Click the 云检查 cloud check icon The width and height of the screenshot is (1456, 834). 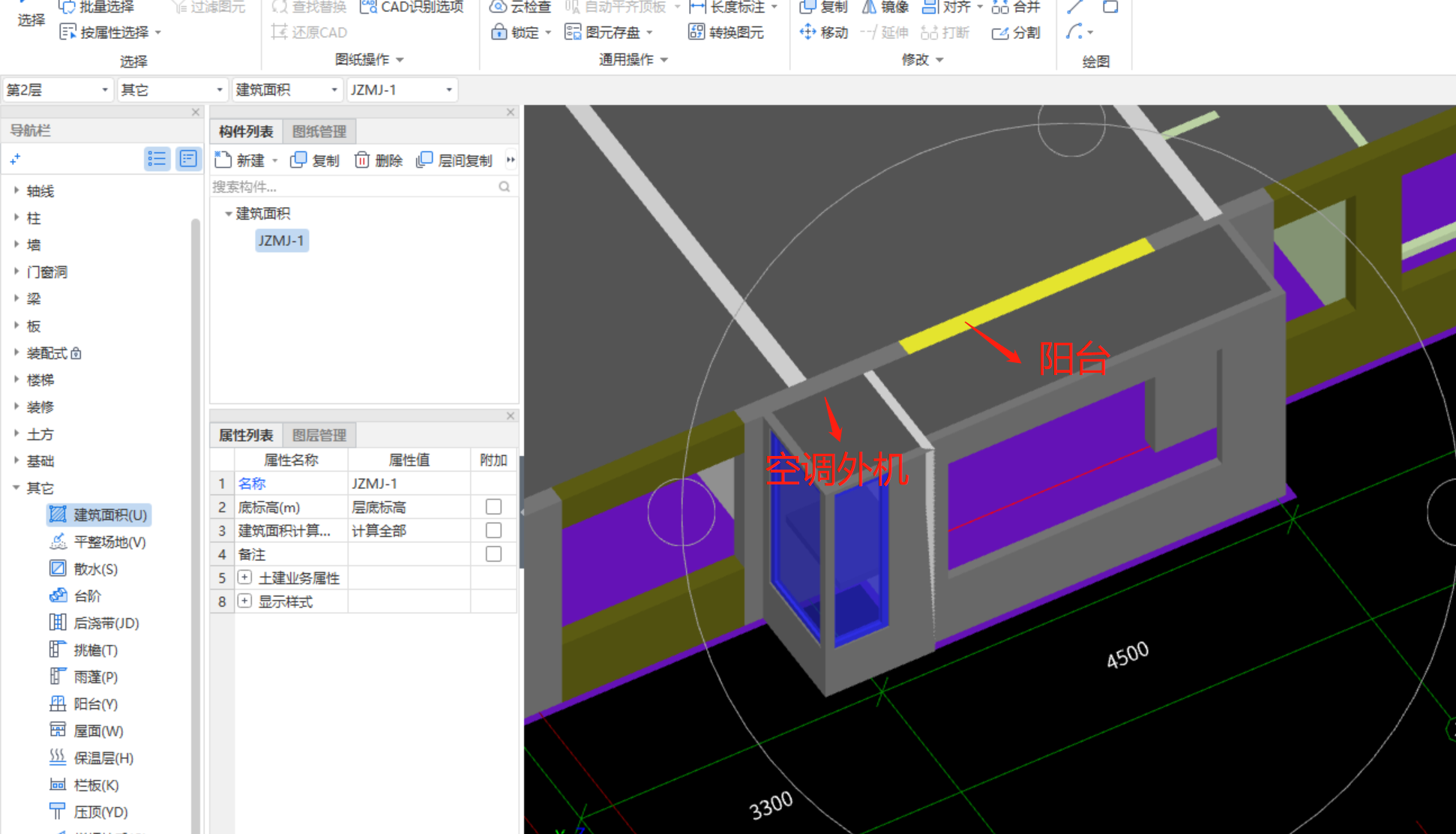(x=498, y=7)
